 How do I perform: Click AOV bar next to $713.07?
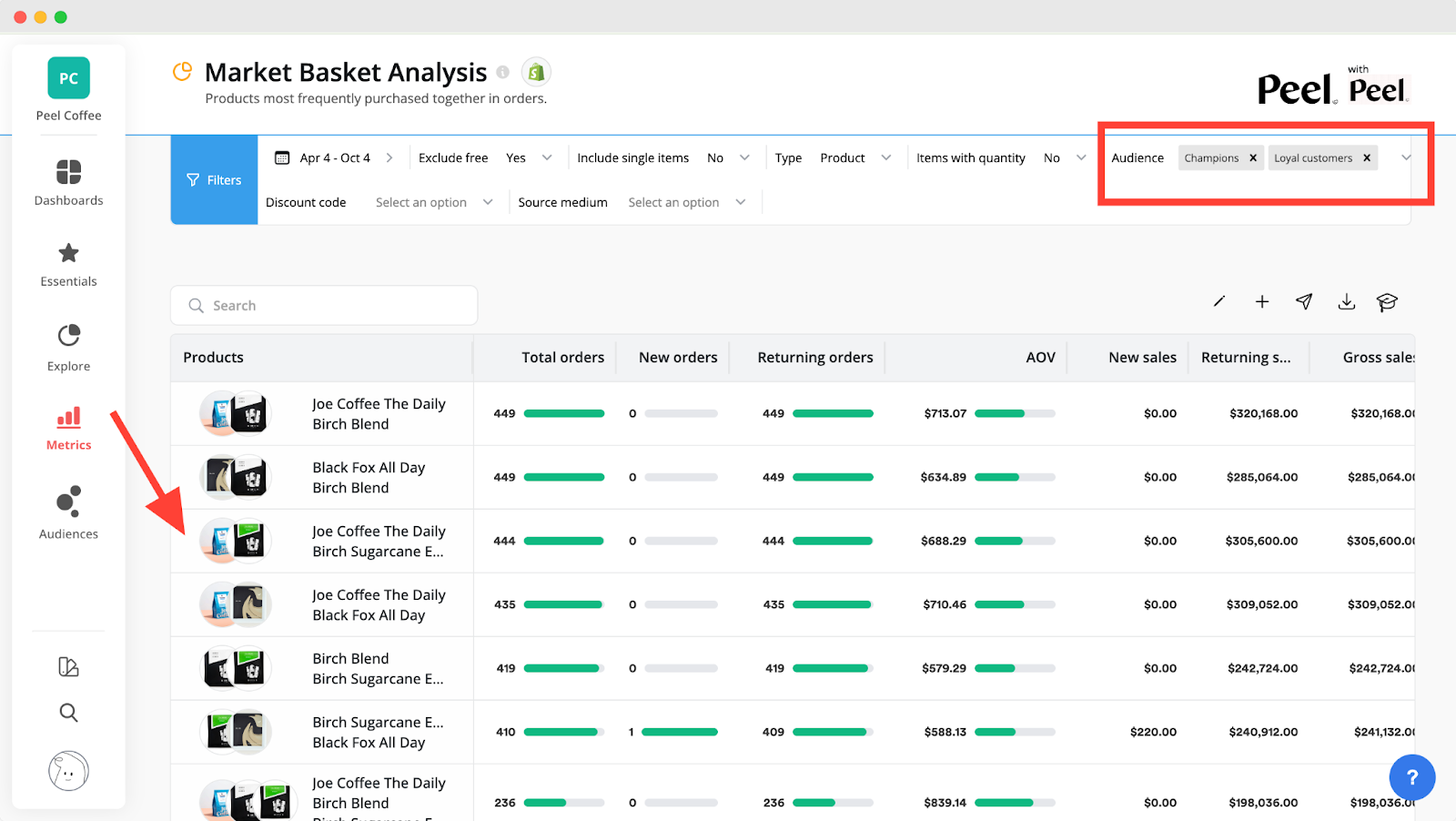(x=1015, y=413)
